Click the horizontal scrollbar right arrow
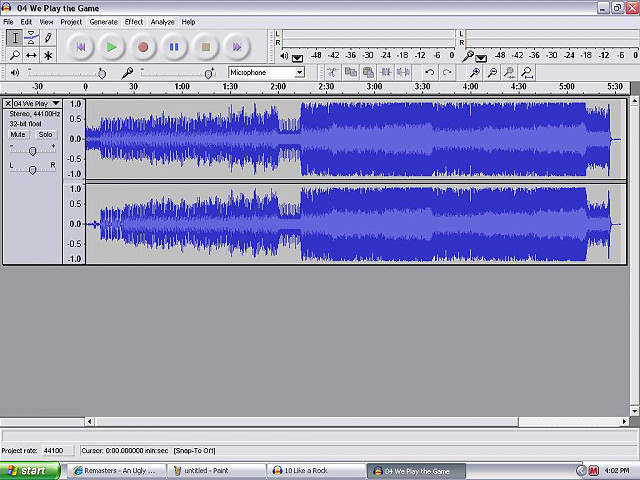This screenshot has height=480, width=640. [624, 422]
